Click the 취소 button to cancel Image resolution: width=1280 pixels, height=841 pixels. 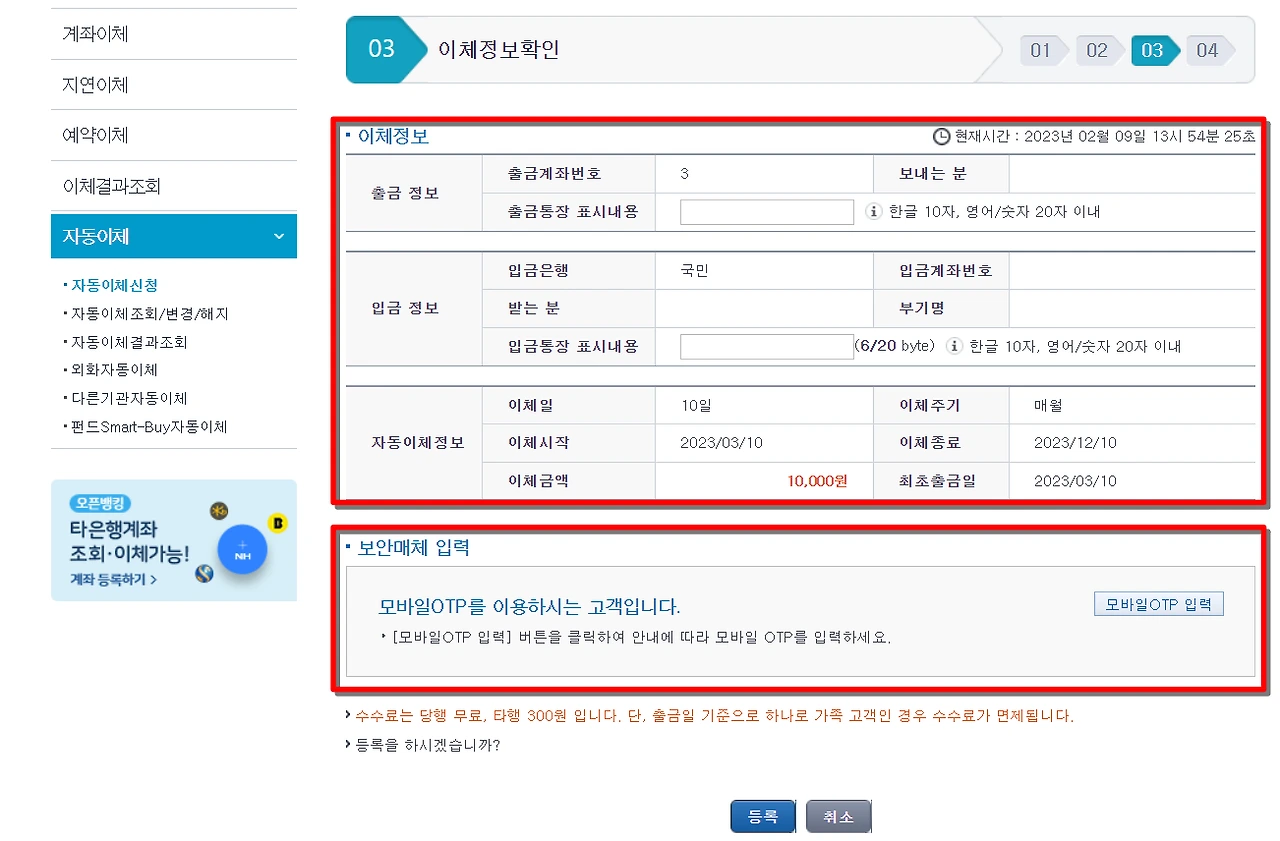point(837,816)
